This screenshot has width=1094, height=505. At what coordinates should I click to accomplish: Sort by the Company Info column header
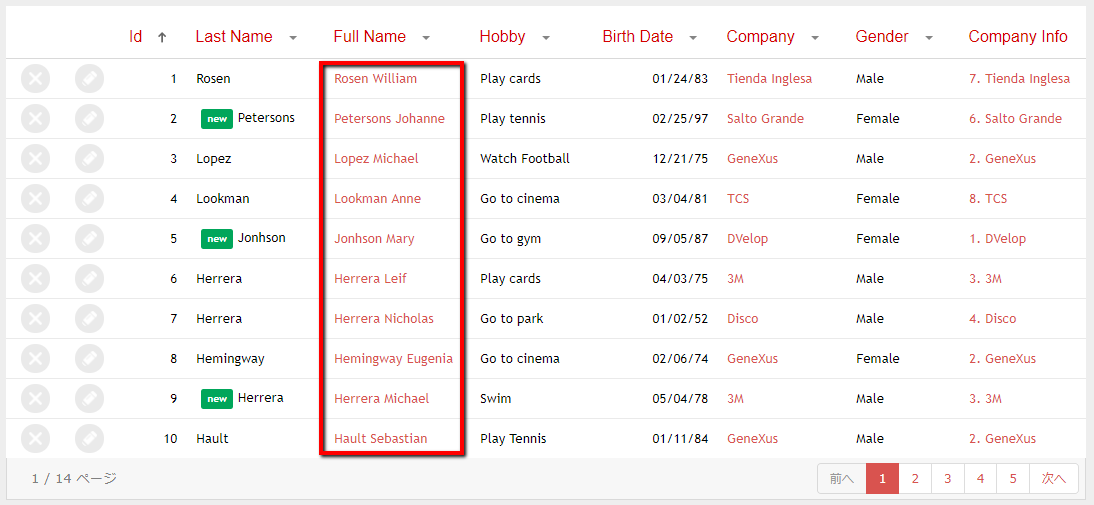click(1018, 37)
